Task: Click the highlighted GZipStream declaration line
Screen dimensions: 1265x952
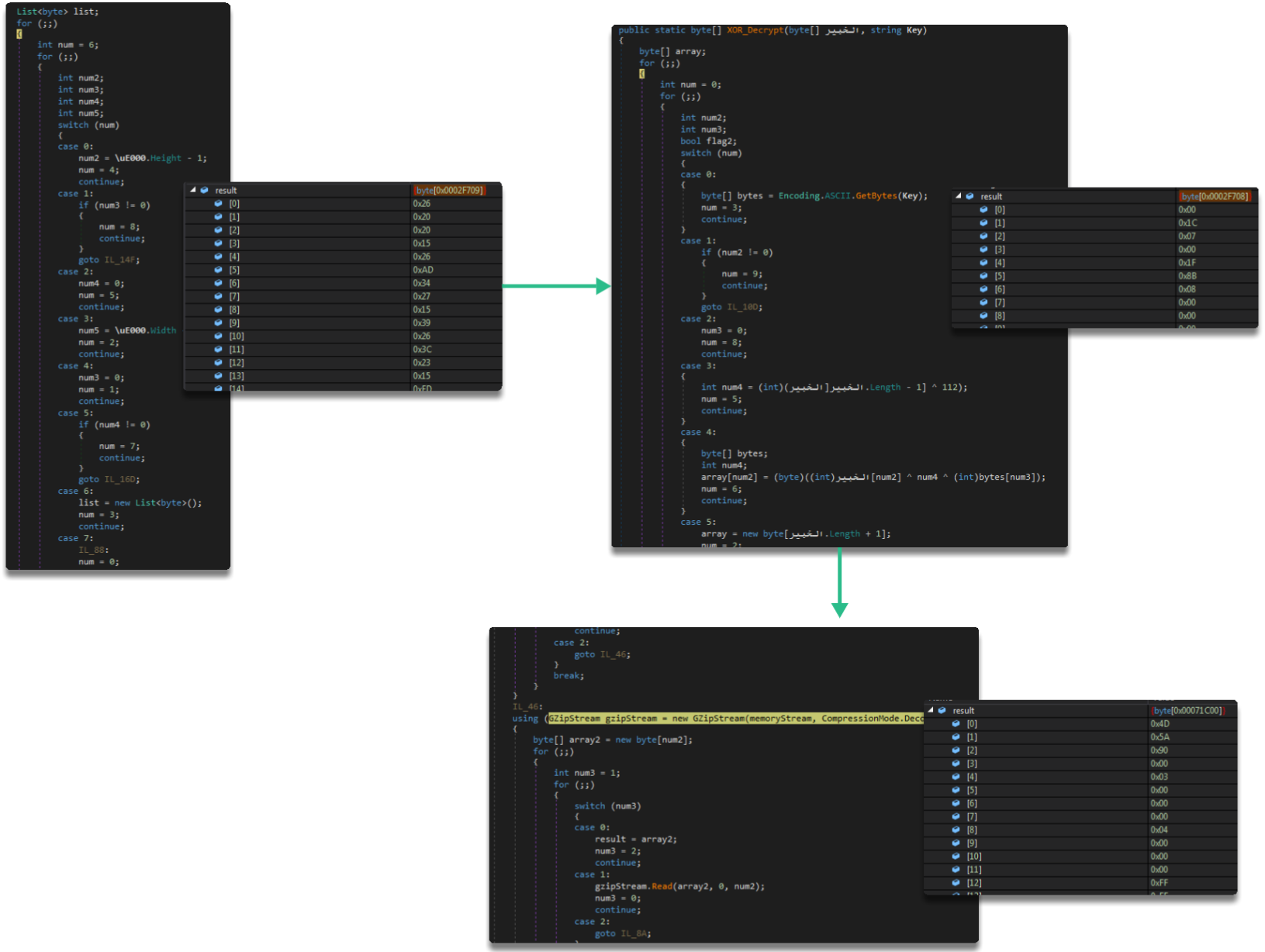Action: point(734,719)
